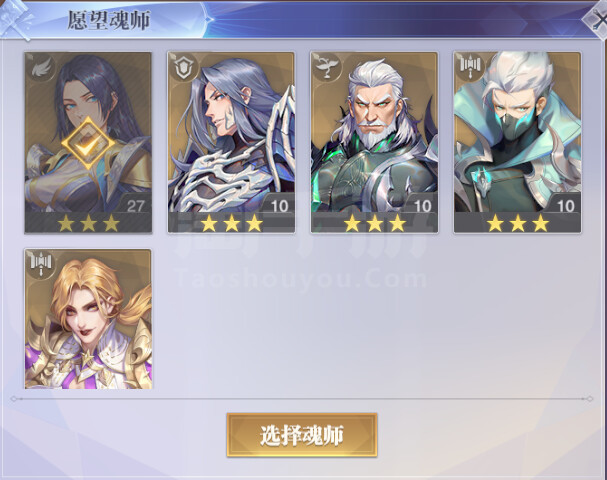Click level 10 badge on gray-haired card

coord(279,206)
